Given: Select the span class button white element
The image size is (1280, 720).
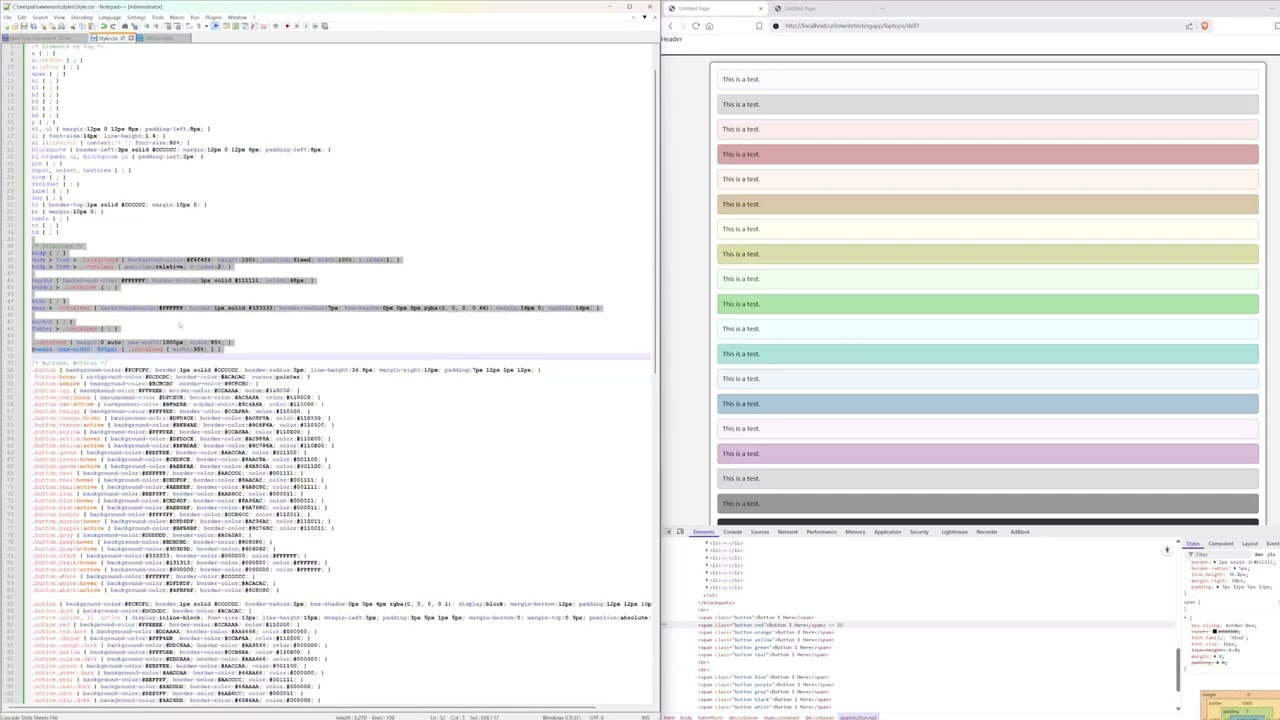Looking at the screenshot, I should click(764, 707).
